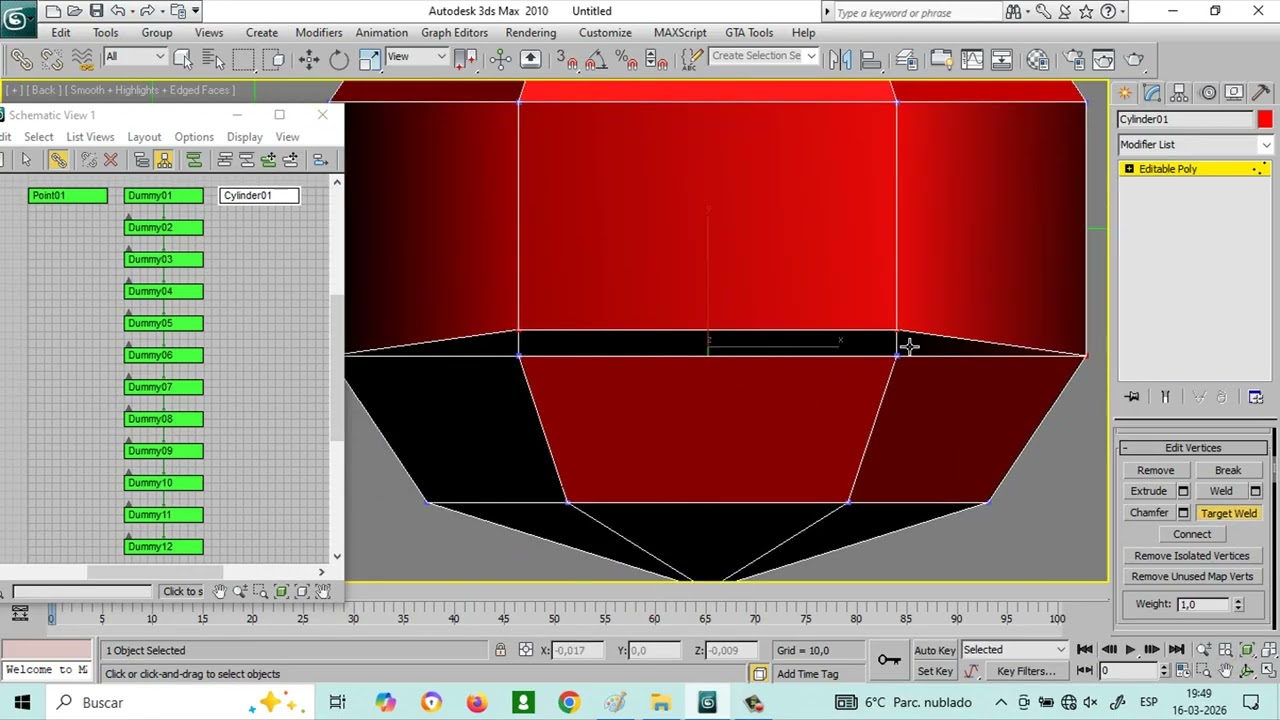Expand the Editable Poly modifier entry
Screen dimensions: 1280x720
click(x=1129, y=169)
